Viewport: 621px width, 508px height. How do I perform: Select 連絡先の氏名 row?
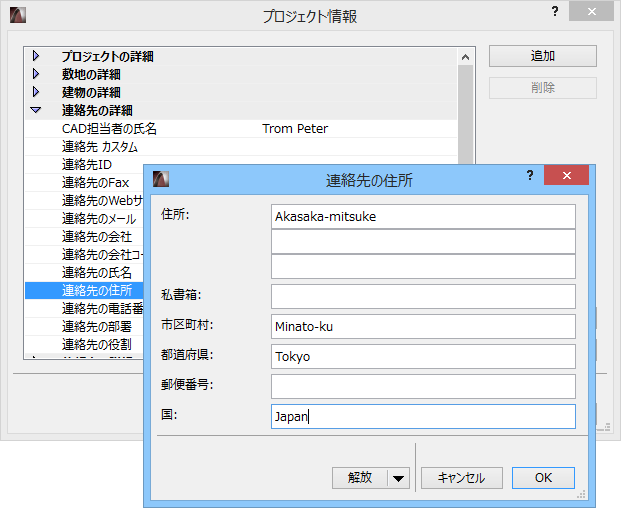pos(84,272)
